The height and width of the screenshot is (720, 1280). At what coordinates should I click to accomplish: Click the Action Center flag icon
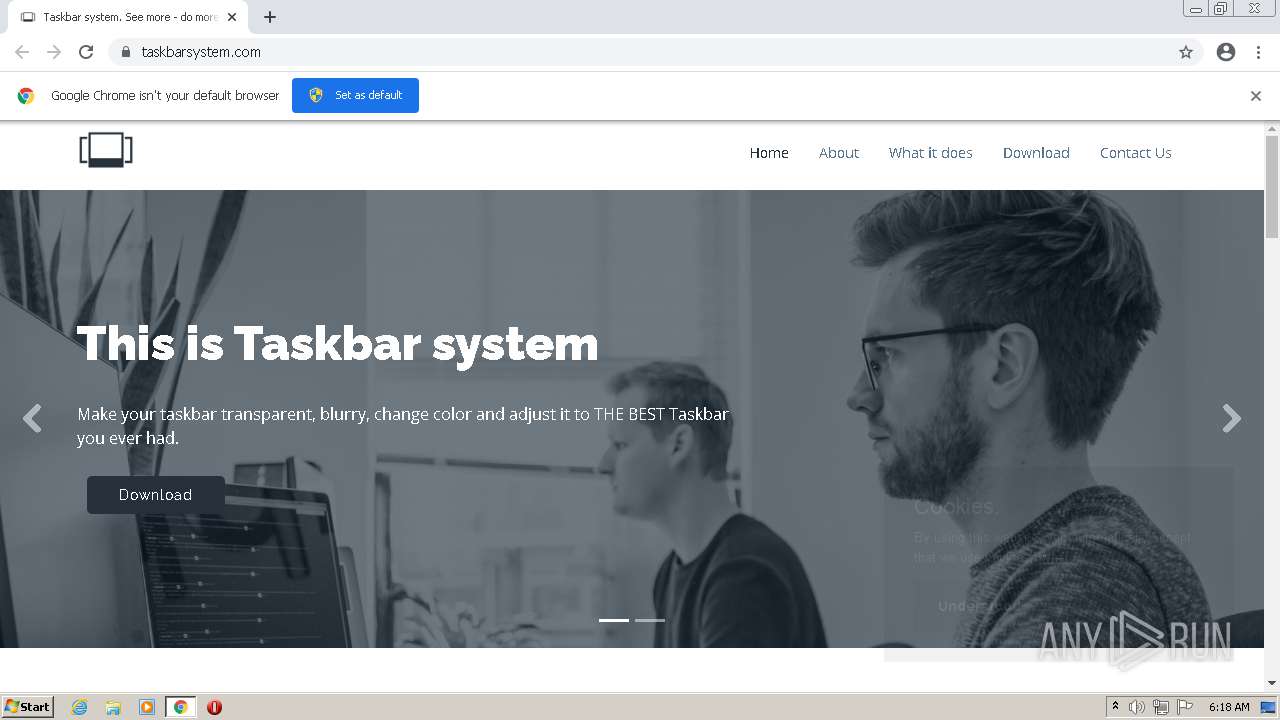[1185, 707]
